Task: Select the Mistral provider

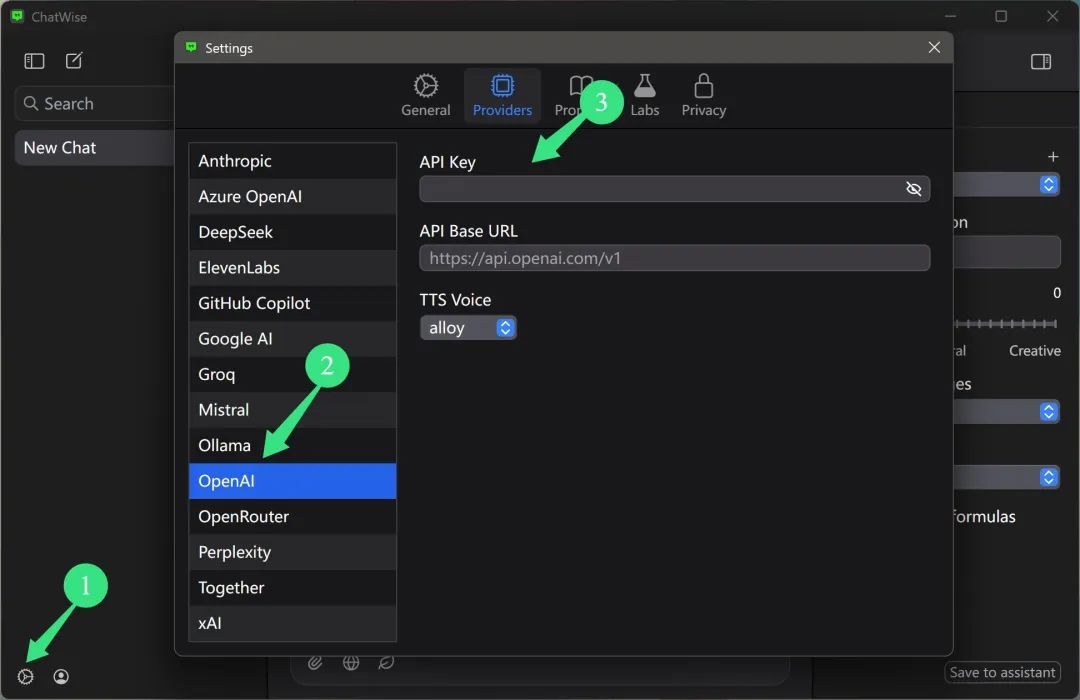Action: tap(293, 410)
